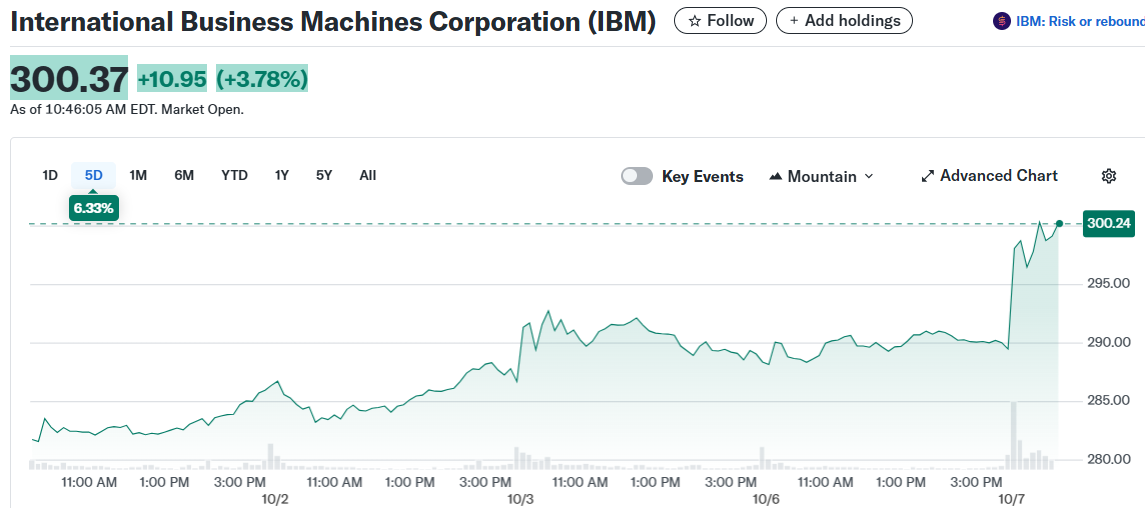1145x508 pixels.
Task: Click the mountain chart type icon
Action: 775,177
